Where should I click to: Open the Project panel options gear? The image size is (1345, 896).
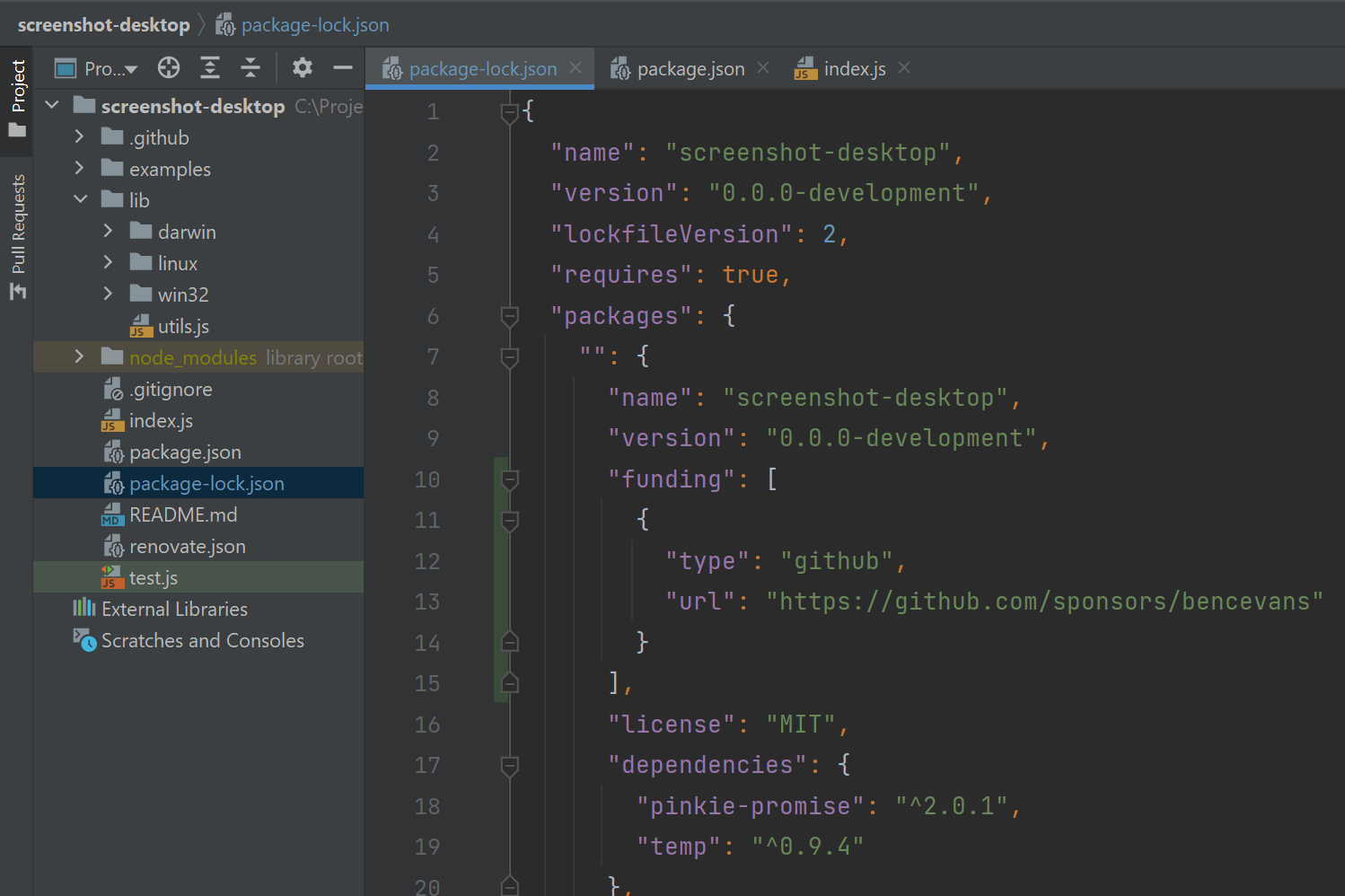tap(302, 67)
